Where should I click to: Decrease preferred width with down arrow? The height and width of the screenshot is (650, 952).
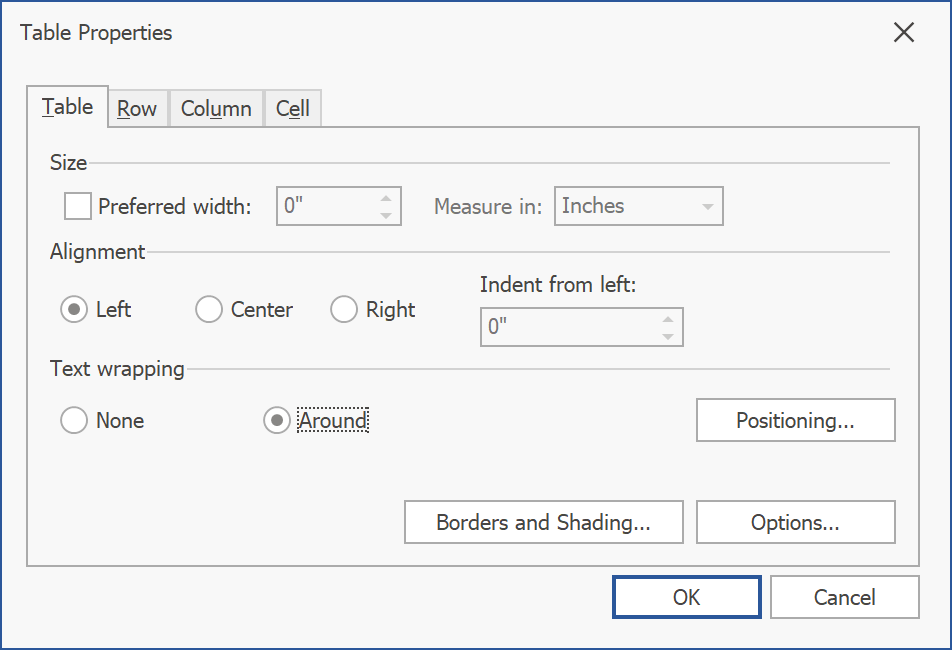click(x=386, y=215)
